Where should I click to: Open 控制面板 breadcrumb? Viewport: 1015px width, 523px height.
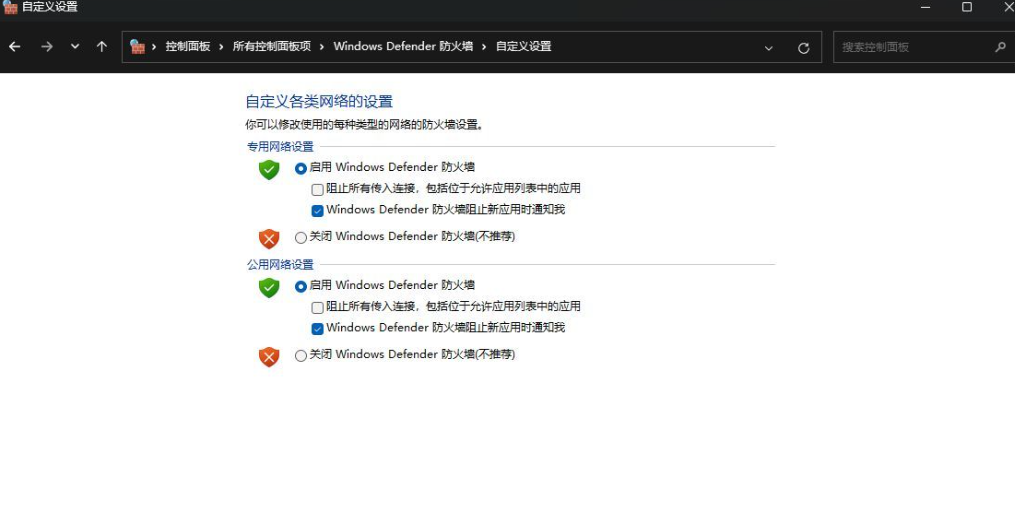point(188,47)
